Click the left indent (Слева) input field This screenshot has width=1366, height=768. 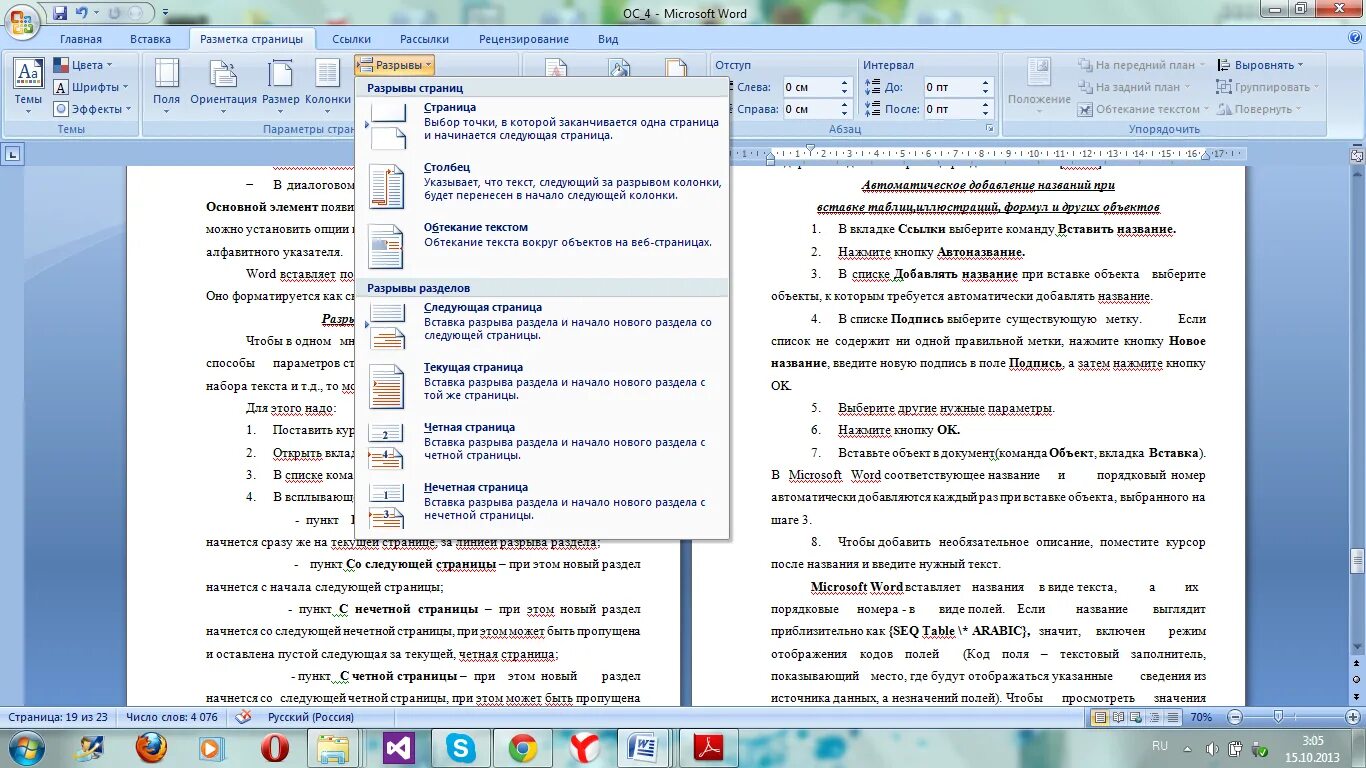coord(810,87)
